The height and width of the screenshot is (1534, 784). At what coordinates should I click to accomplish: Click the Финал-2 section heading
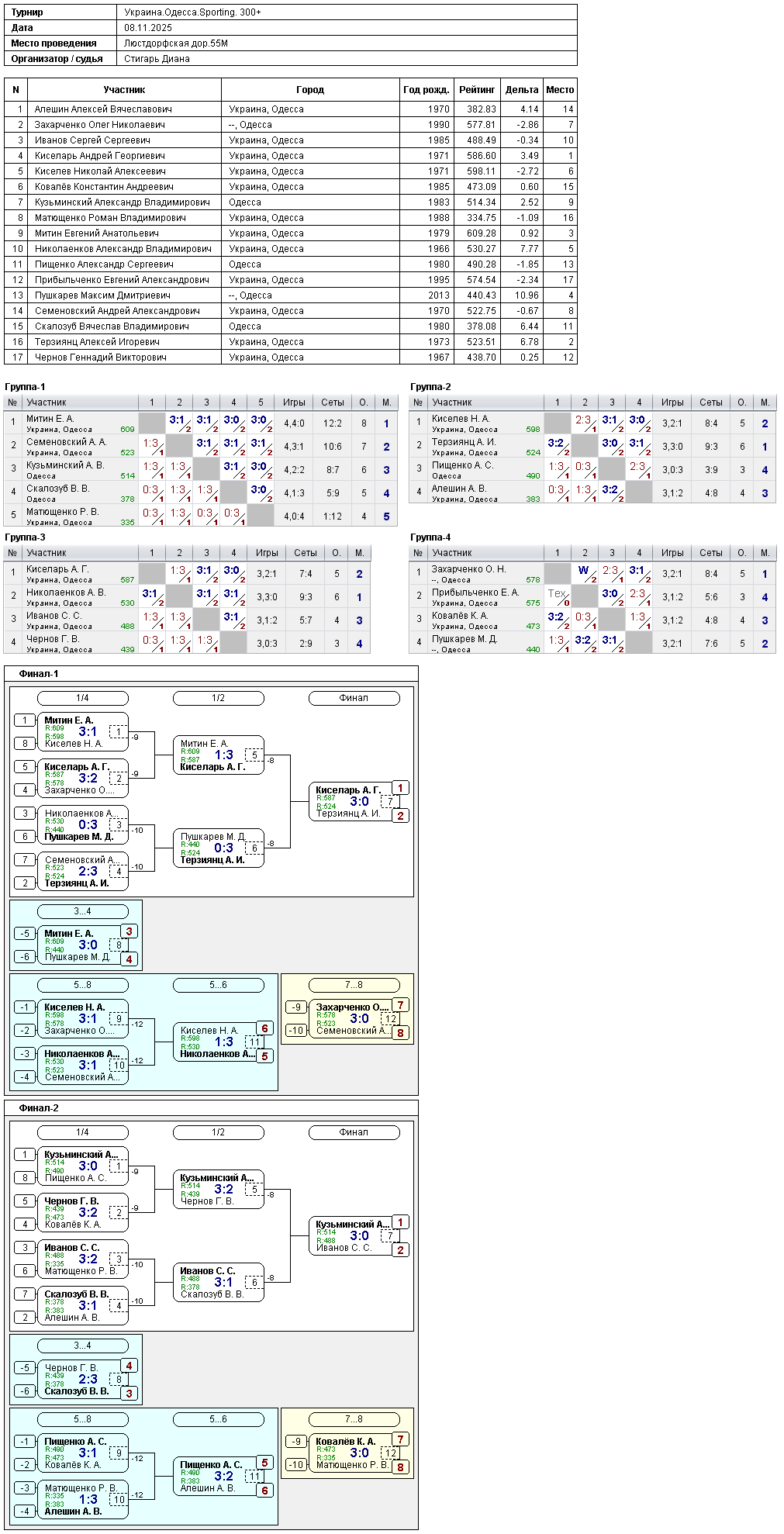coord(39,1108)
